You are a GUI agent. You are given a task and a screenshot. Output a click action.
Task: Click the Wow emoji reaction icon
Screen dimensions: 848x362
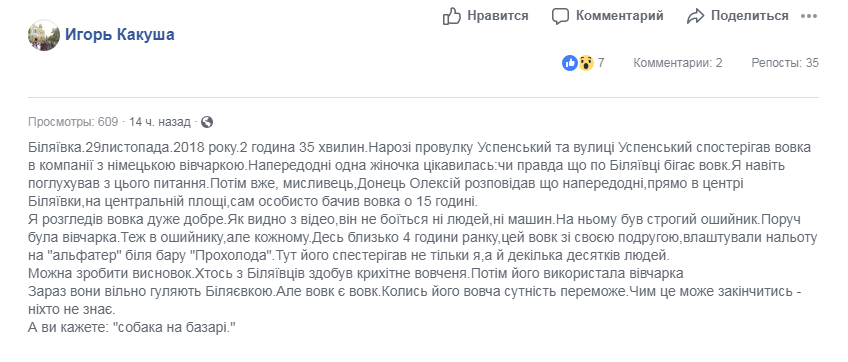tap(586, 63)
